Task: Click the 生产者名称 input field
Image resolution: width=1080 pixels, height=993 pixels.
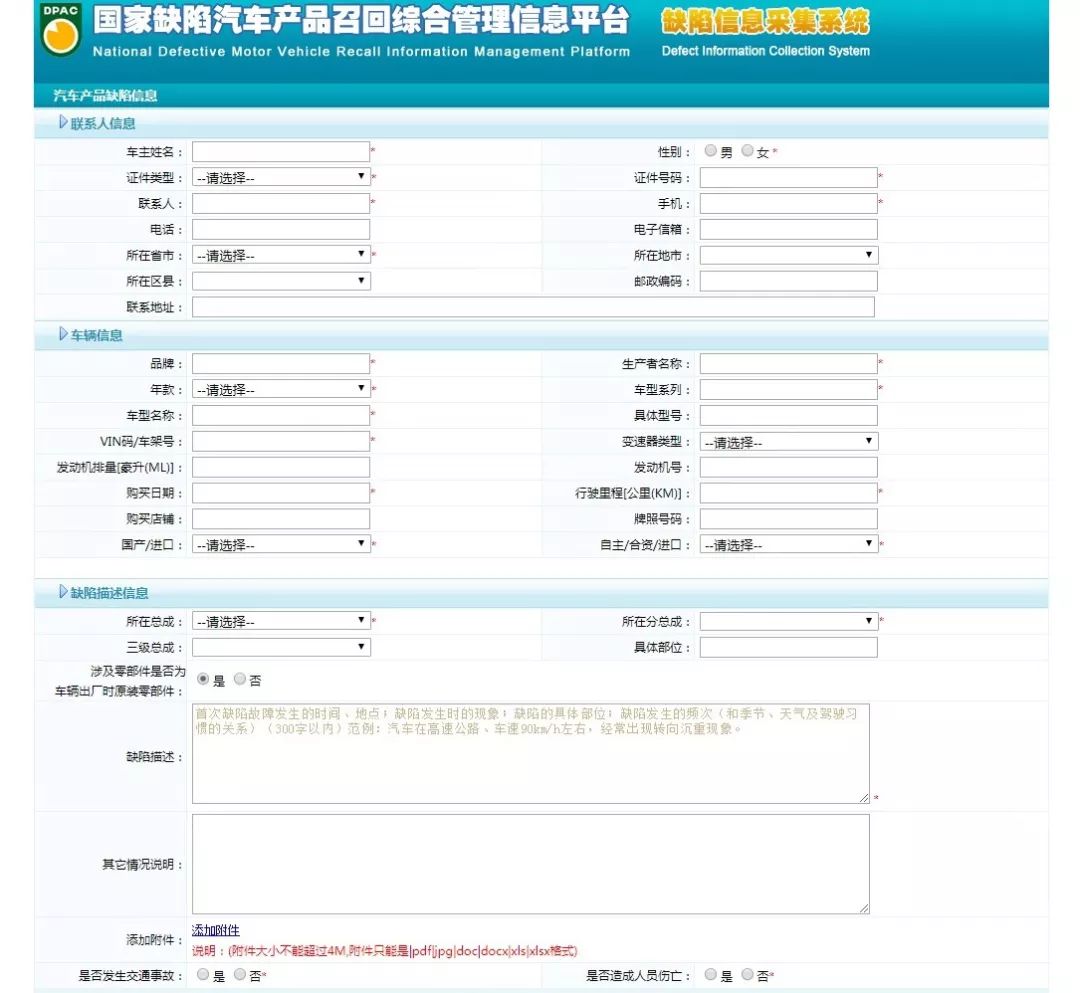Action: pos(789,364)
